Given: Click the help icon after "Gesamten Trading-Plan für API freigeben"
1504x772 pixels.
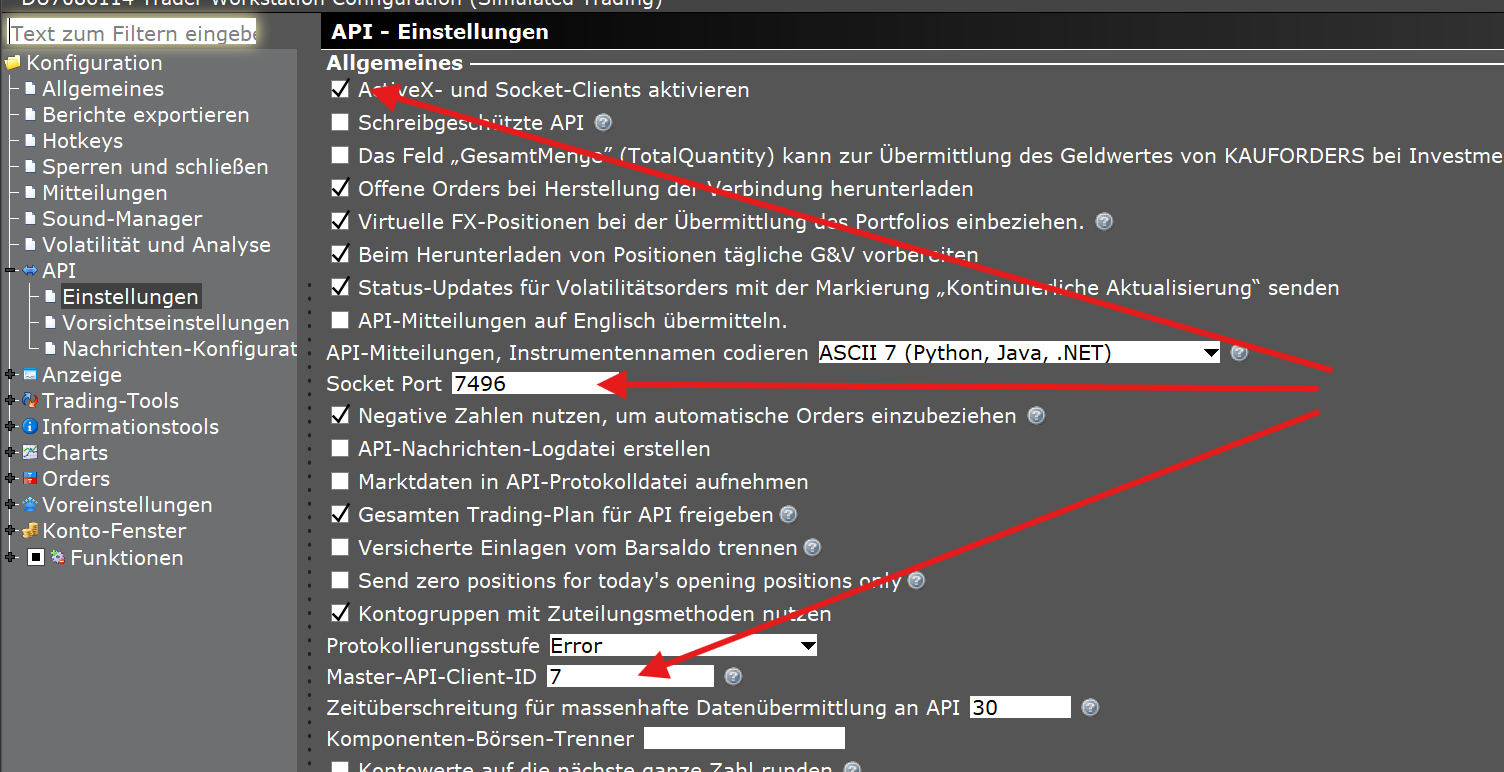Looking at the screenshot, I should 789,515.
